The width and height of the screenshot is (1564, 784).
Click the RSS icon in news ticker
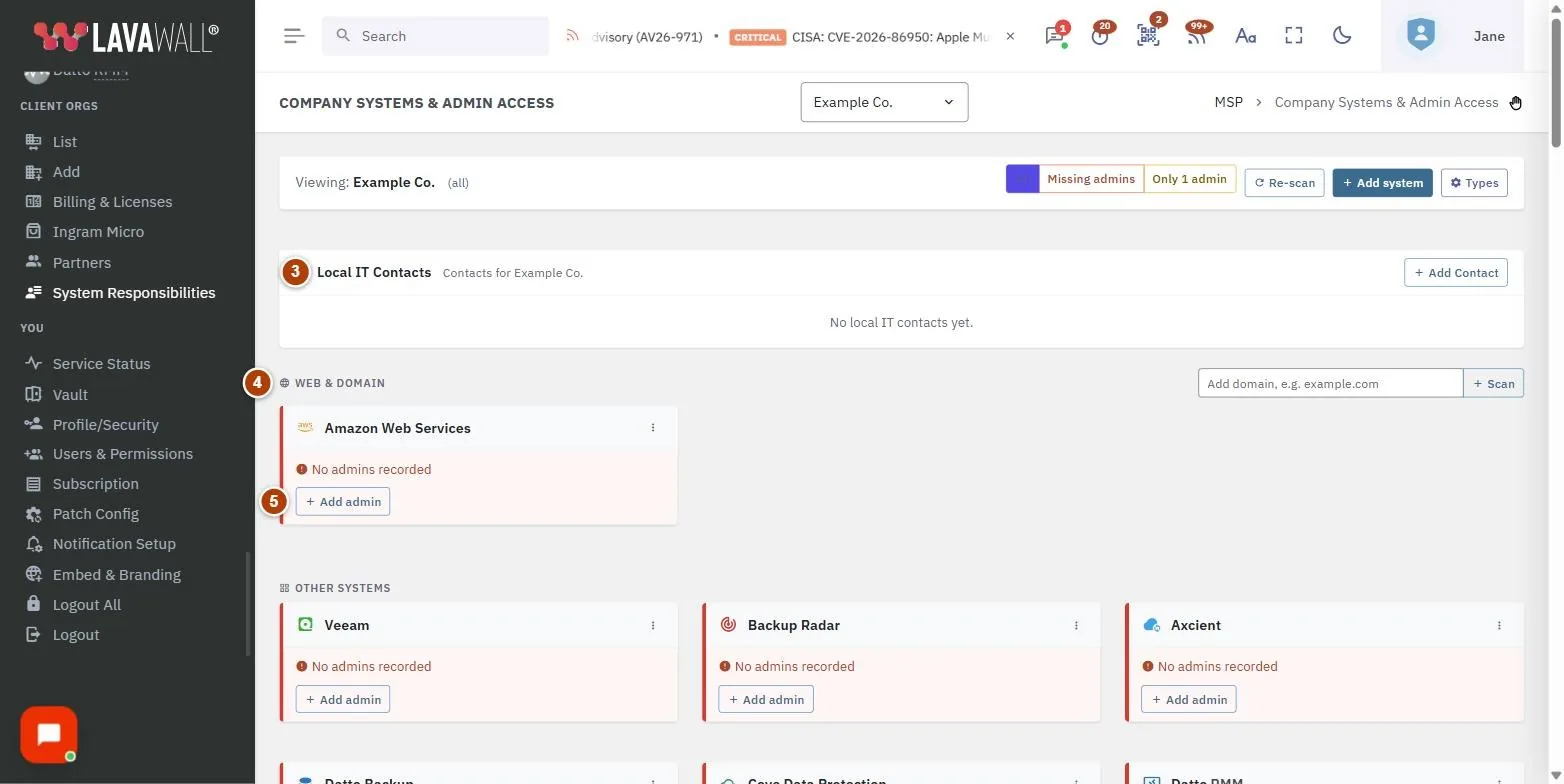(572, 36)
